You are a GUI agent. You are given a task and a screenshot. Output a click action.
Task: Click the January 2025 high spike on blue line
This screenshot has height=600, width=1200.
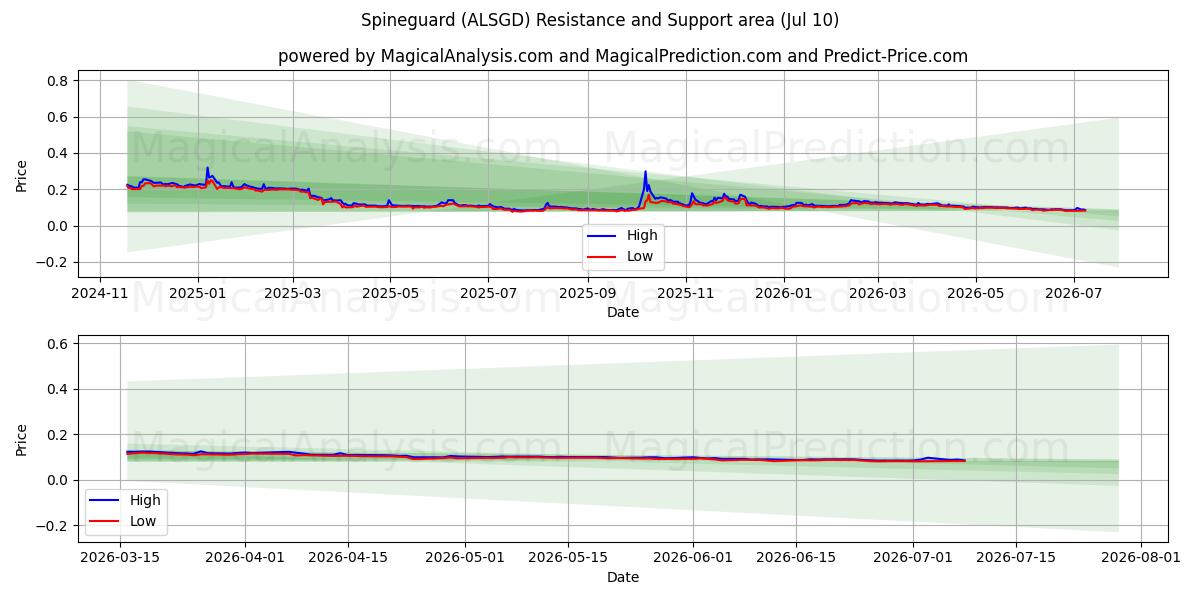coord(207,168)
